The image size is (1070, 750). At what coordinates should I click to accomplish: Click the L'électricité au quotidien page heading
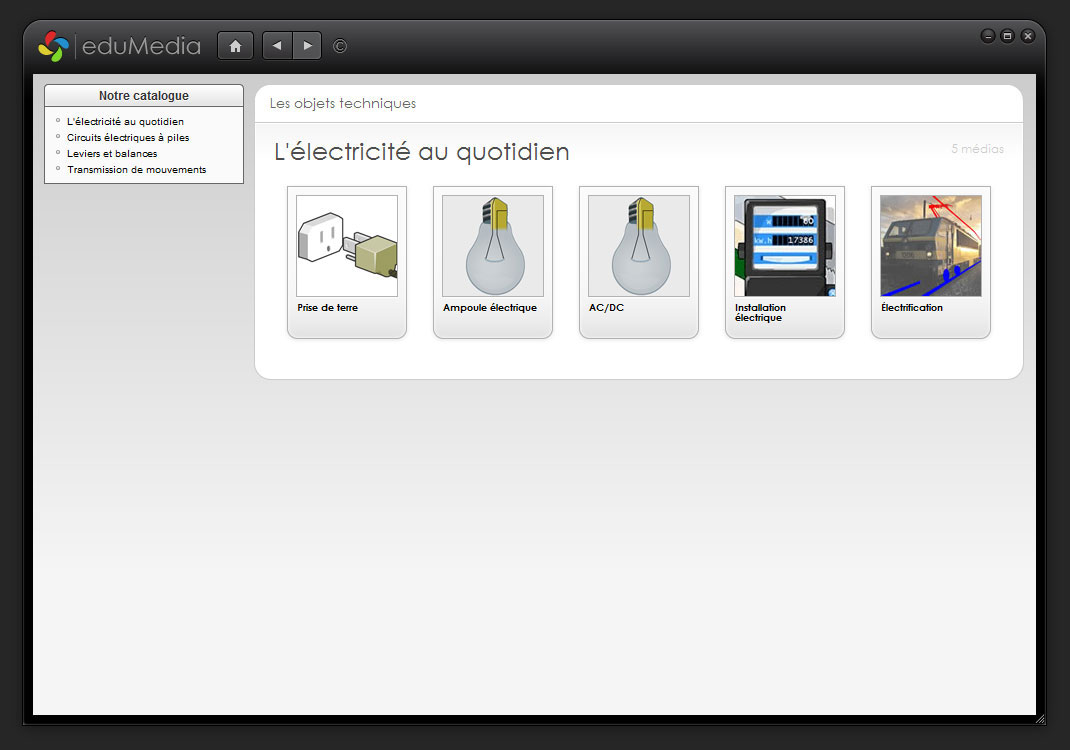(421, 152)
